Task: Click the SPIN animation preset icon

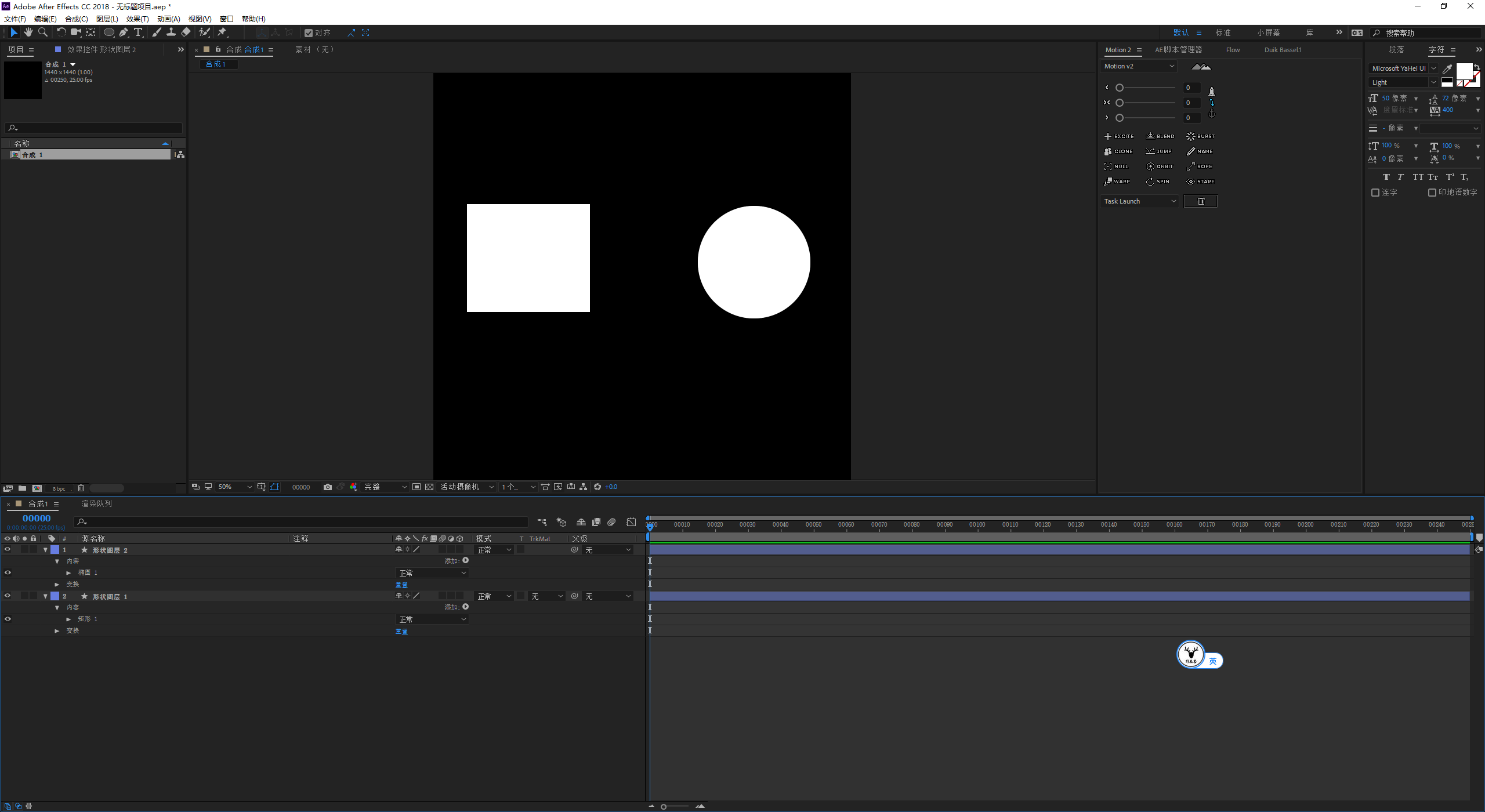Action: pos(1159,181)
